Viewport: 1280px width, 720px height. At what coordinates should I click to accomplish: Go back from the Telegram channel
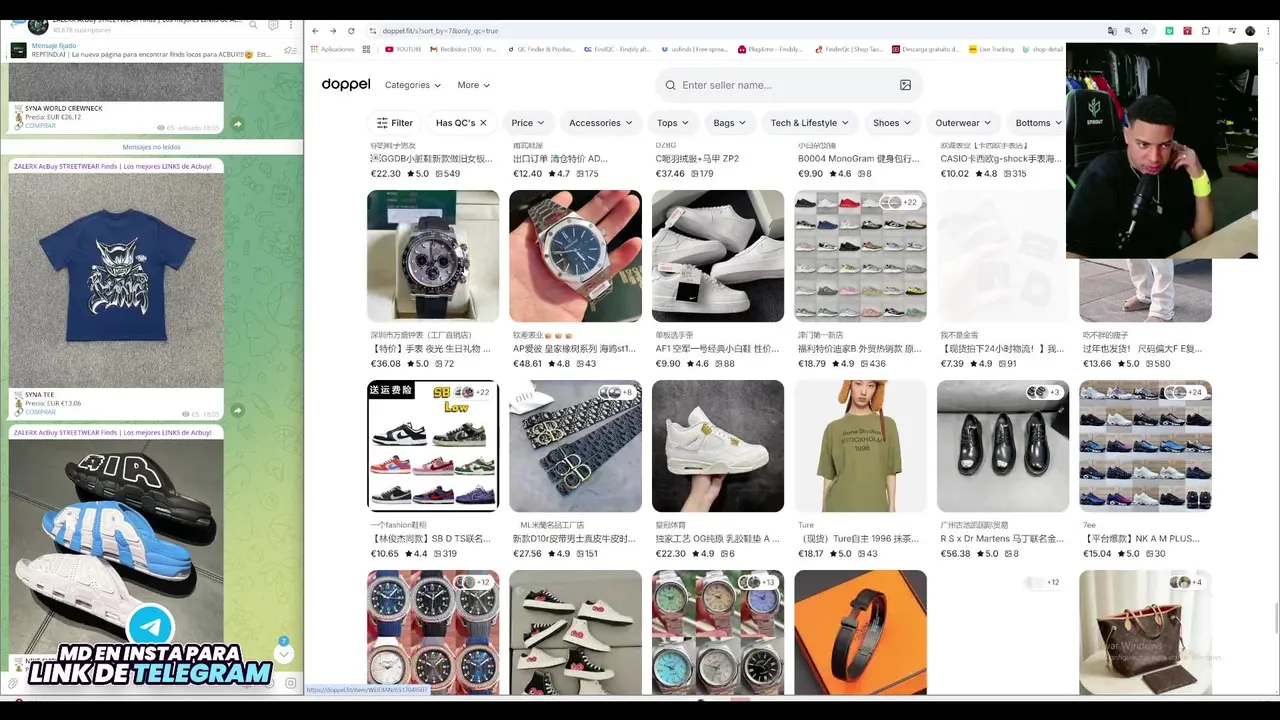pyautogui.click(x=12, y=25)
